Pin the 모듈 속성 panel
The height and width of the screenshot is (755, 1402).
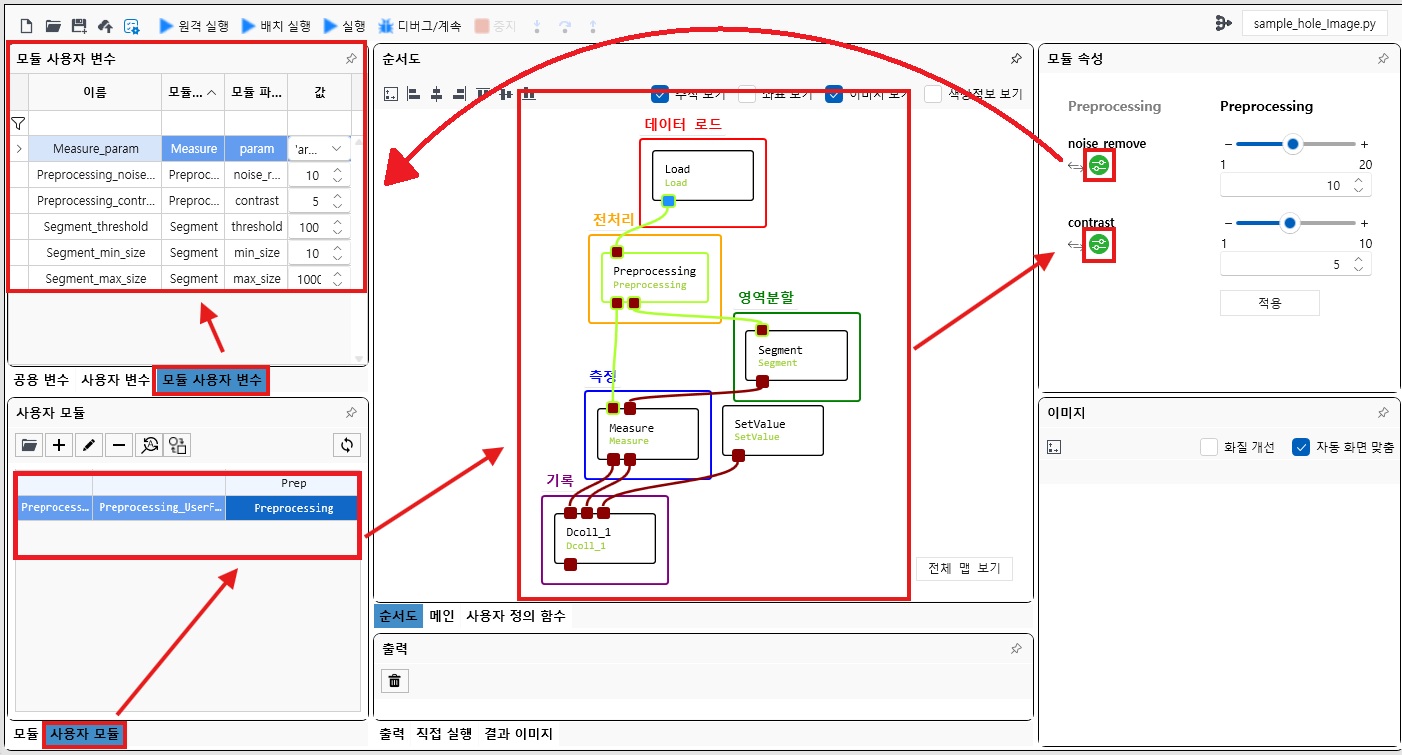(x=1383, y=59)
